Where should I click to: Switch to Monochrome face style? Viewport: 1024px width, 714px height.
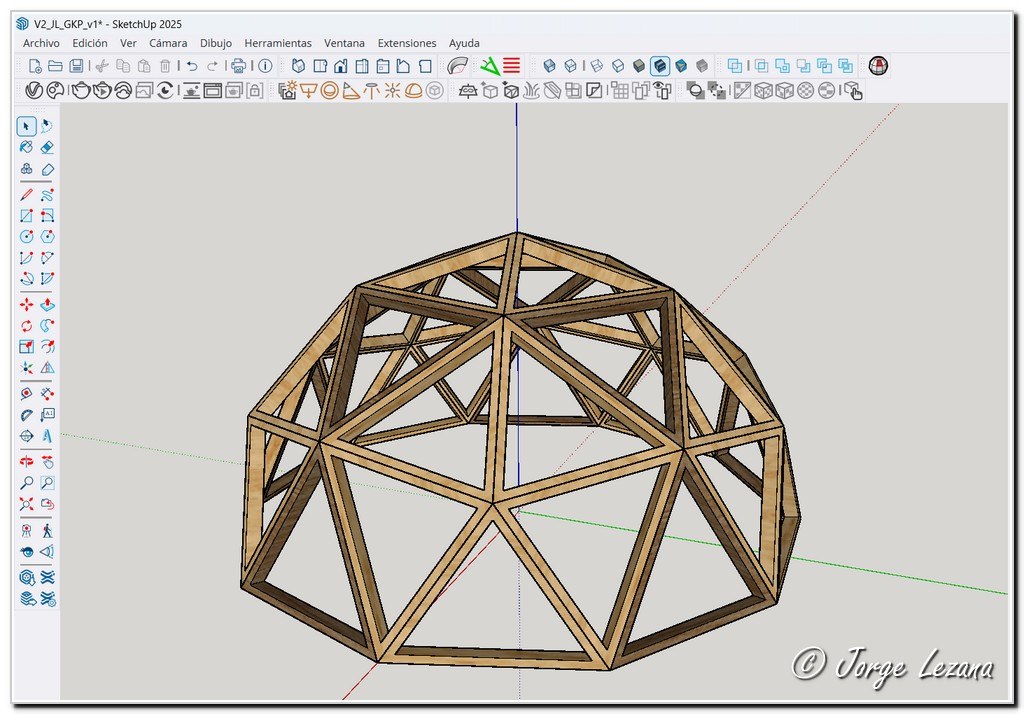tap(702, 66)
